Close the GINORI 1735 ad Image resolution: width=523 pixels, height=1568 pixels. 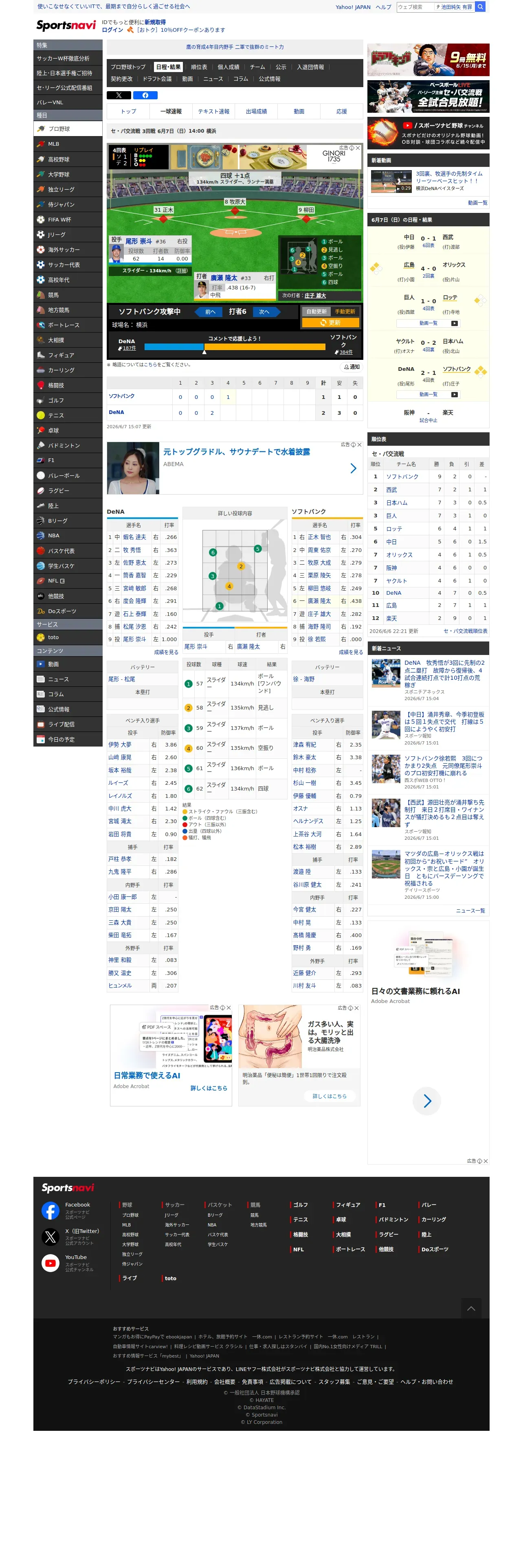point(358,148)
